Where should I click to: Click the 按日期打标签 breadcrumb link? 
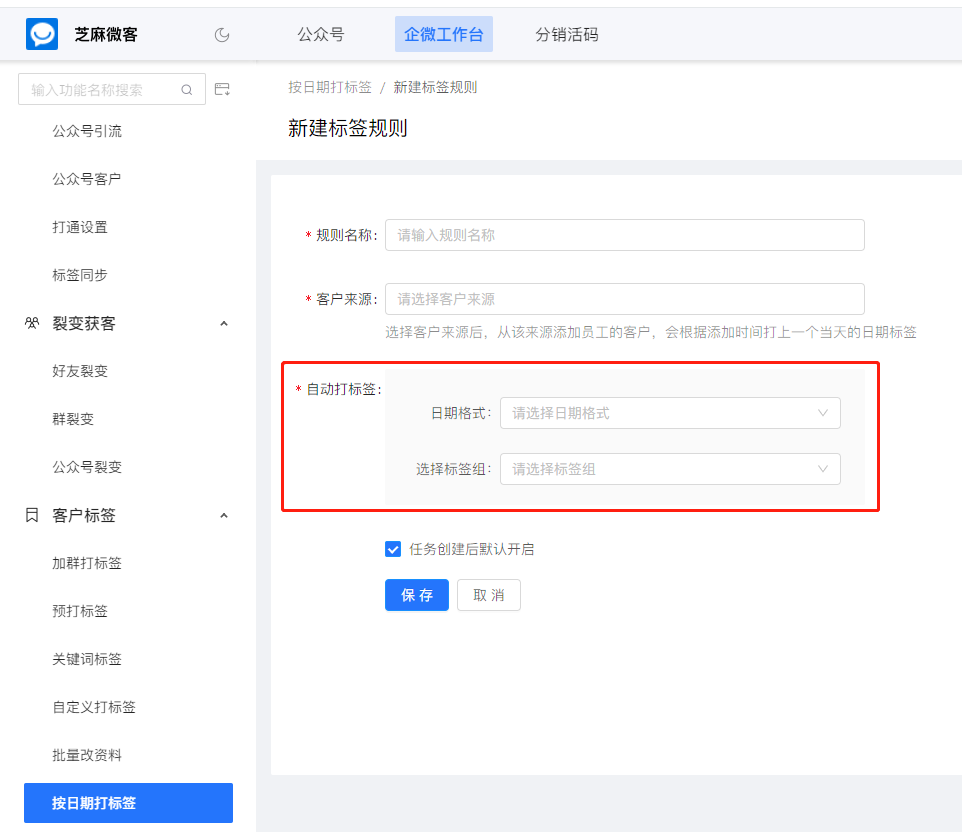tap(330, 87)
